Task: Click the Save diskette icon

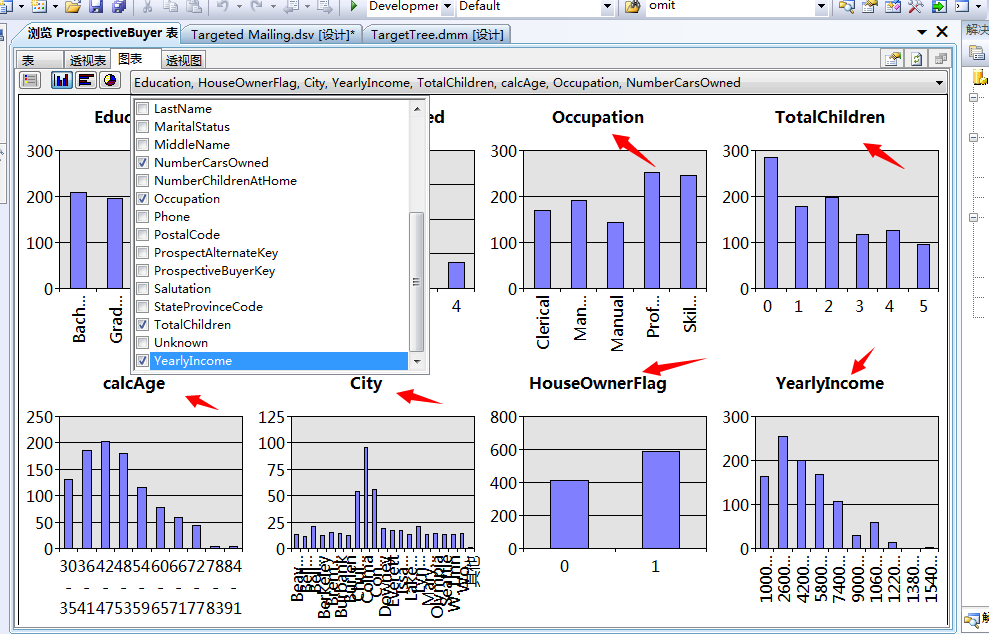Action: (x=95, y=6)
